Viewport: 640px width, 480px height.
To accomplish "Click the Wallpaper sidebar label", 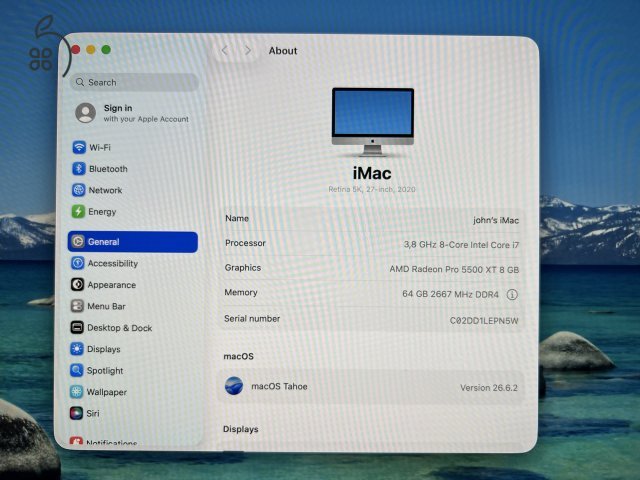I will point(107,392).
